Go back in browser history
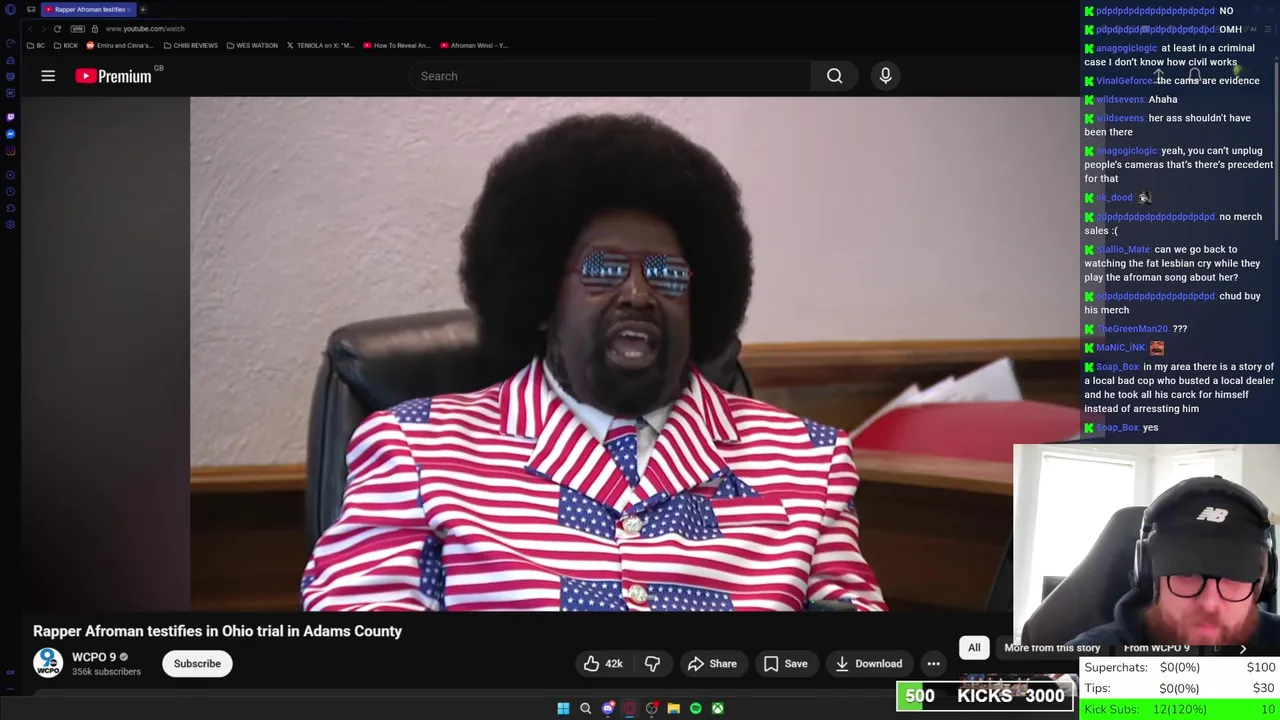 point(30,29)
